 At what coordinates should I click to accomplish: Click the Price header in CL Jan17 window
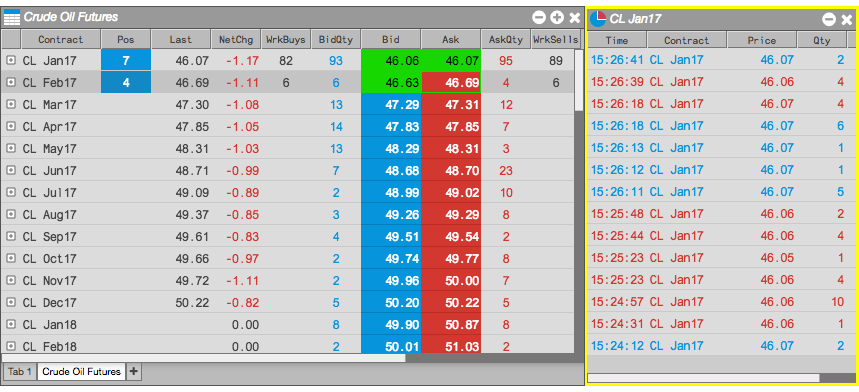click(761, 40)
